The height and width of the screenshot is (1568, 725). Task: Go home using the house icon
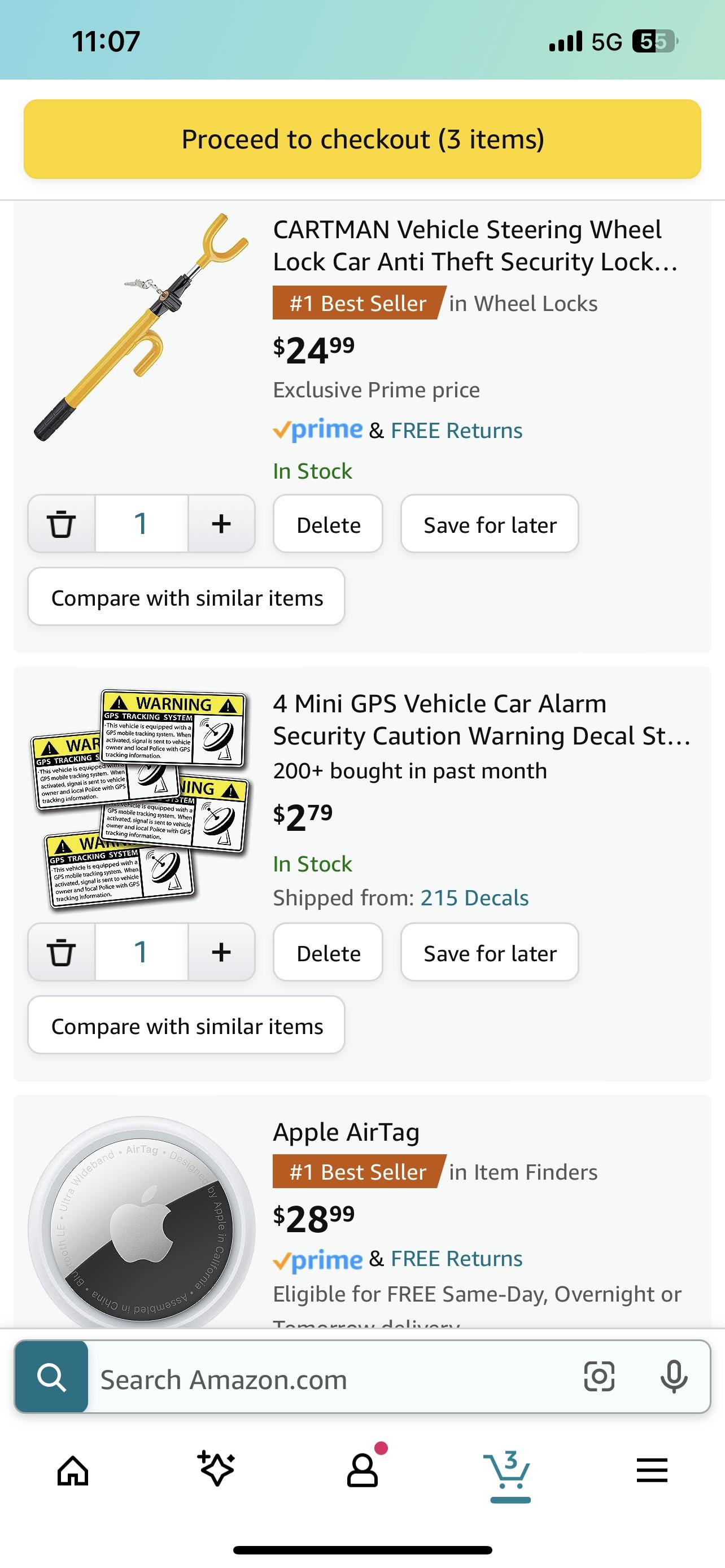click(x=72, y=1470)
